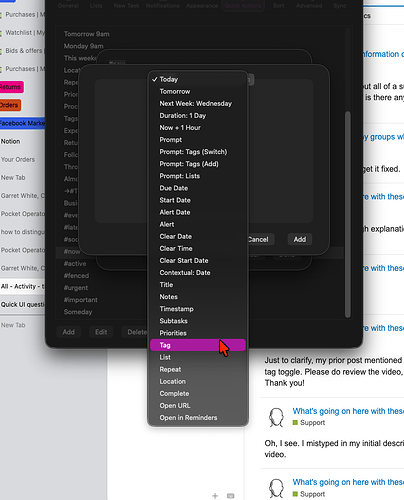
Task: Switch to the Your Orders browser tab
Action: (22, 159)
